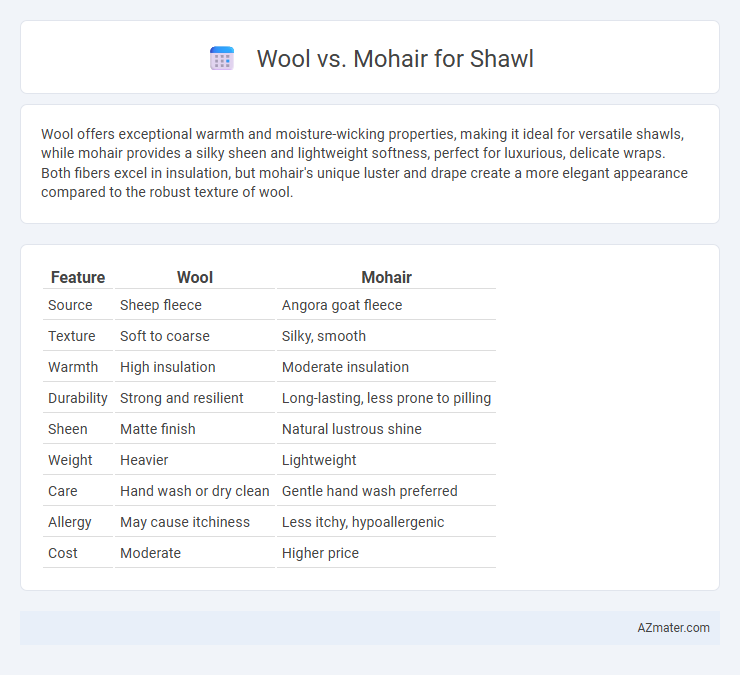Select the 'Wool' column header
This screenshot has width=740, height=675.
195,277
